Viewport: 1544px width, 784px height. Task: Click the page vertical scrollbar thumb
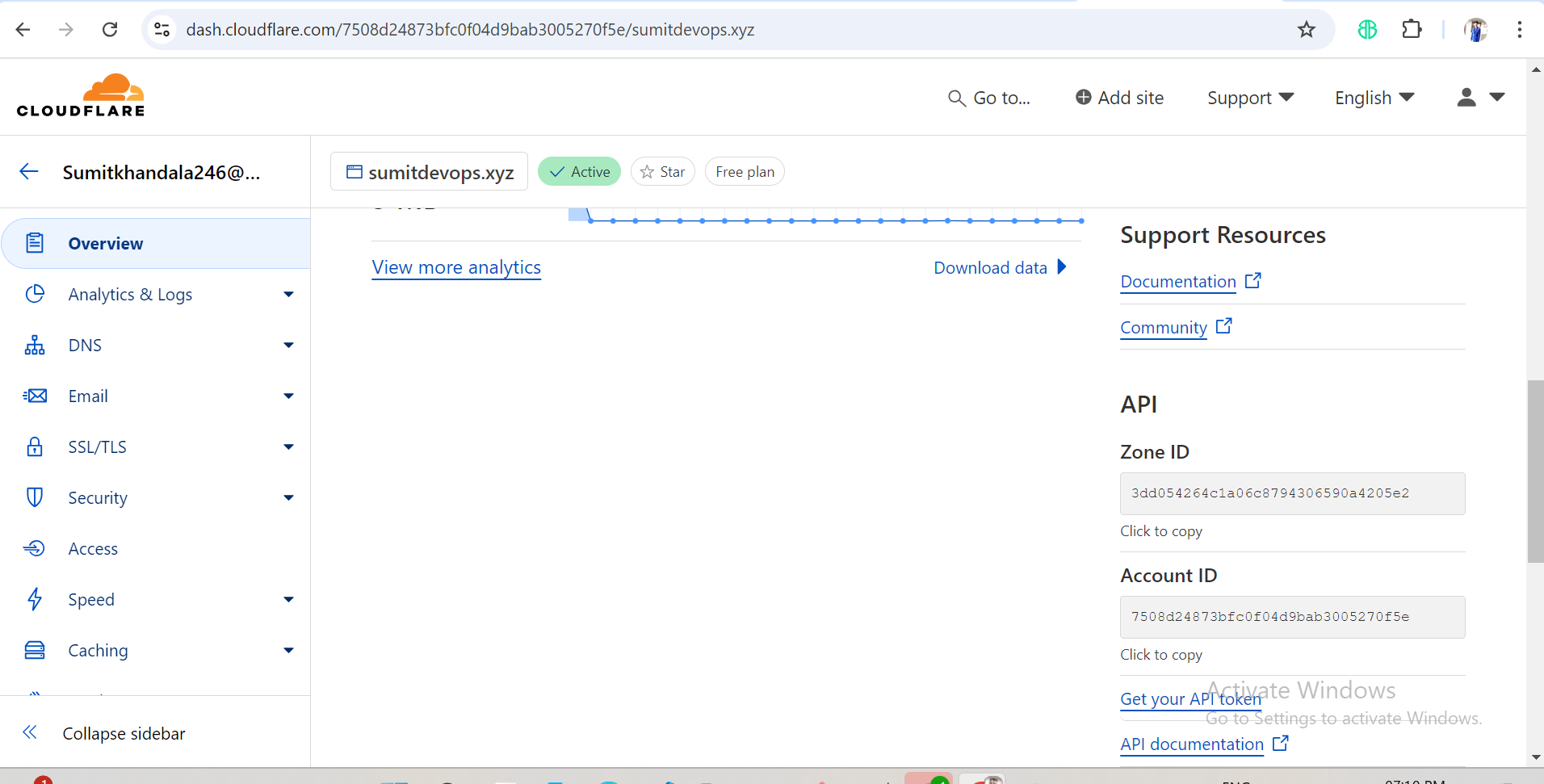[x=1535, y=471]
